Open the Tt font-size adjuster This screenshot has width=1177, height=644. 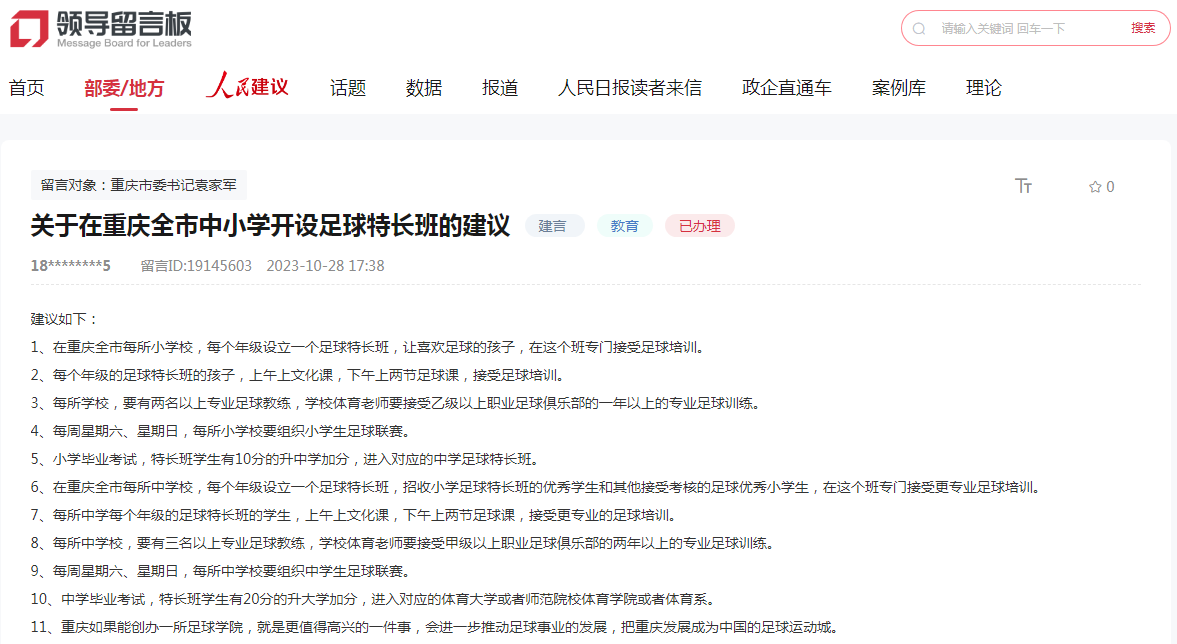tap(1024, 186)
